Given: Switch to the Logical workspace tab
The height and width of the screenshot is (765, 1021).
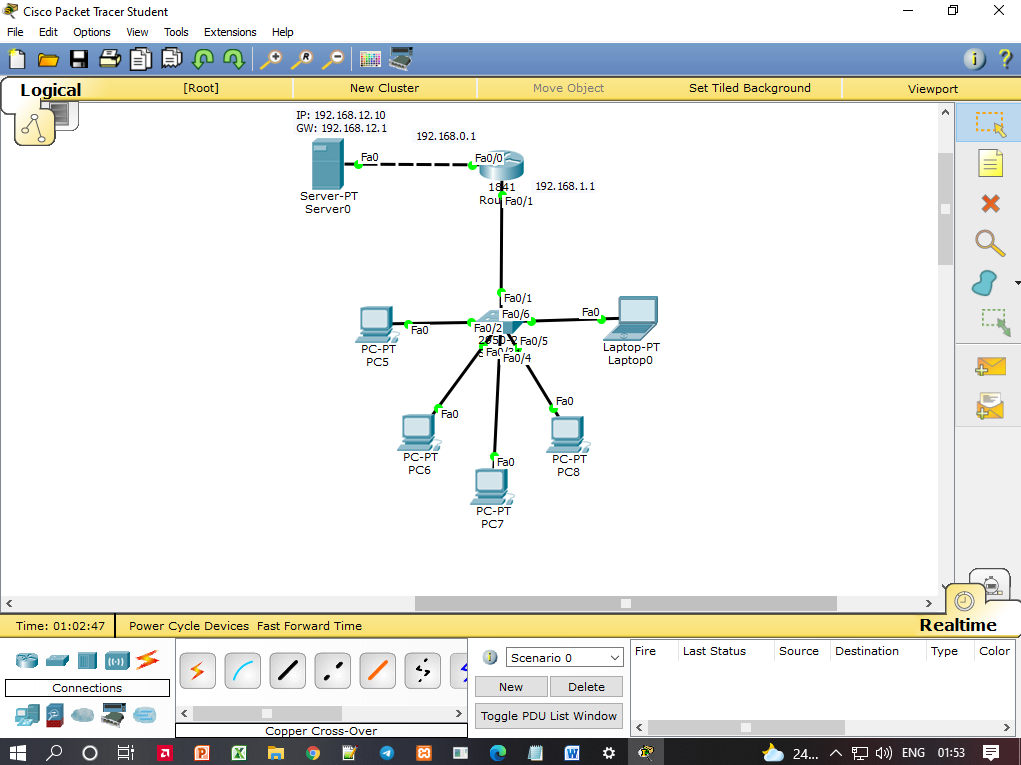Looking at the screenshot, I should click(51, 90).
